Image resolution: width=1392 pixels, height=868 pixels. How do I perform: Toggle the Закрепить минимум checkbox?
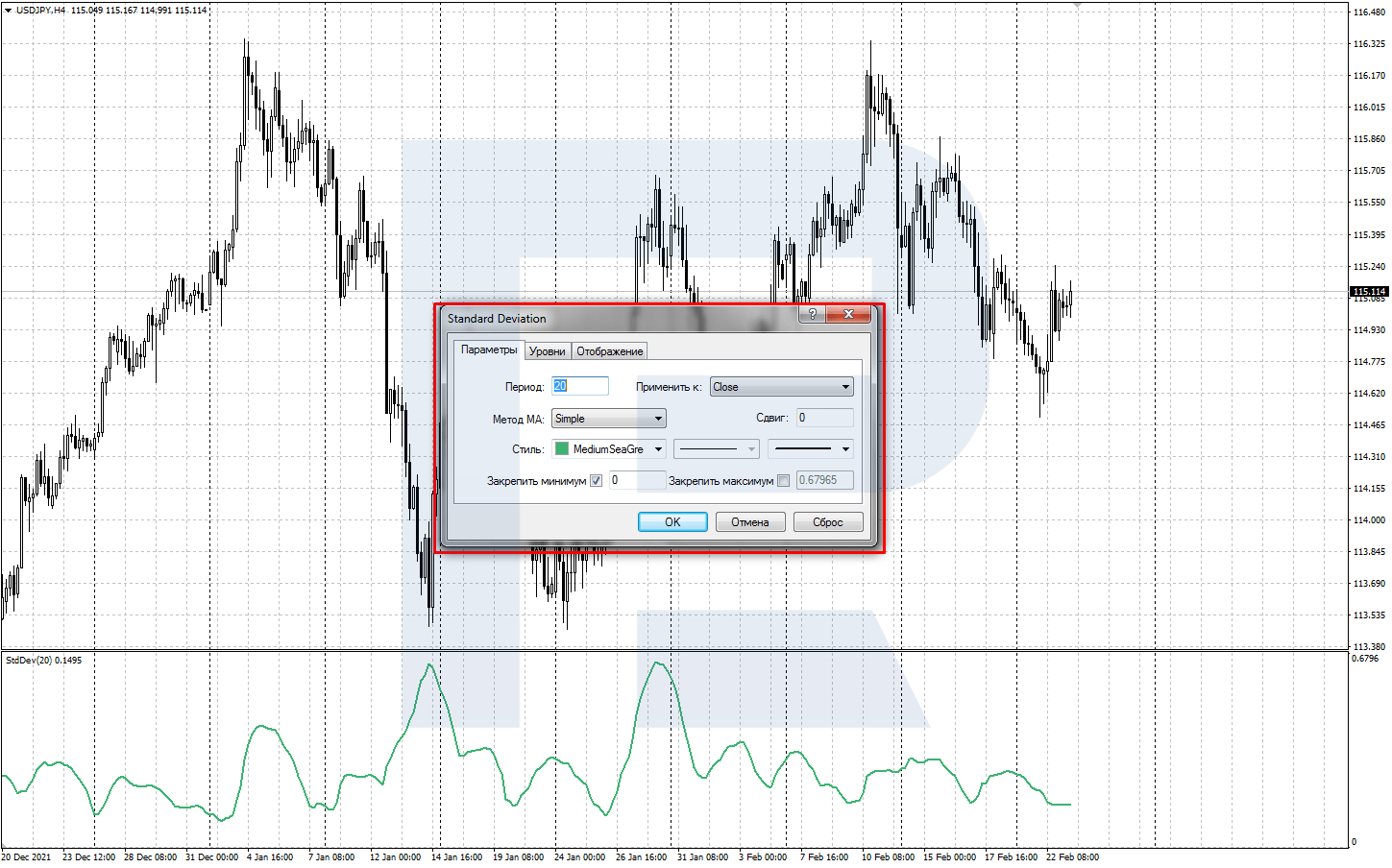pyautogui.click(x=596, y=480)
